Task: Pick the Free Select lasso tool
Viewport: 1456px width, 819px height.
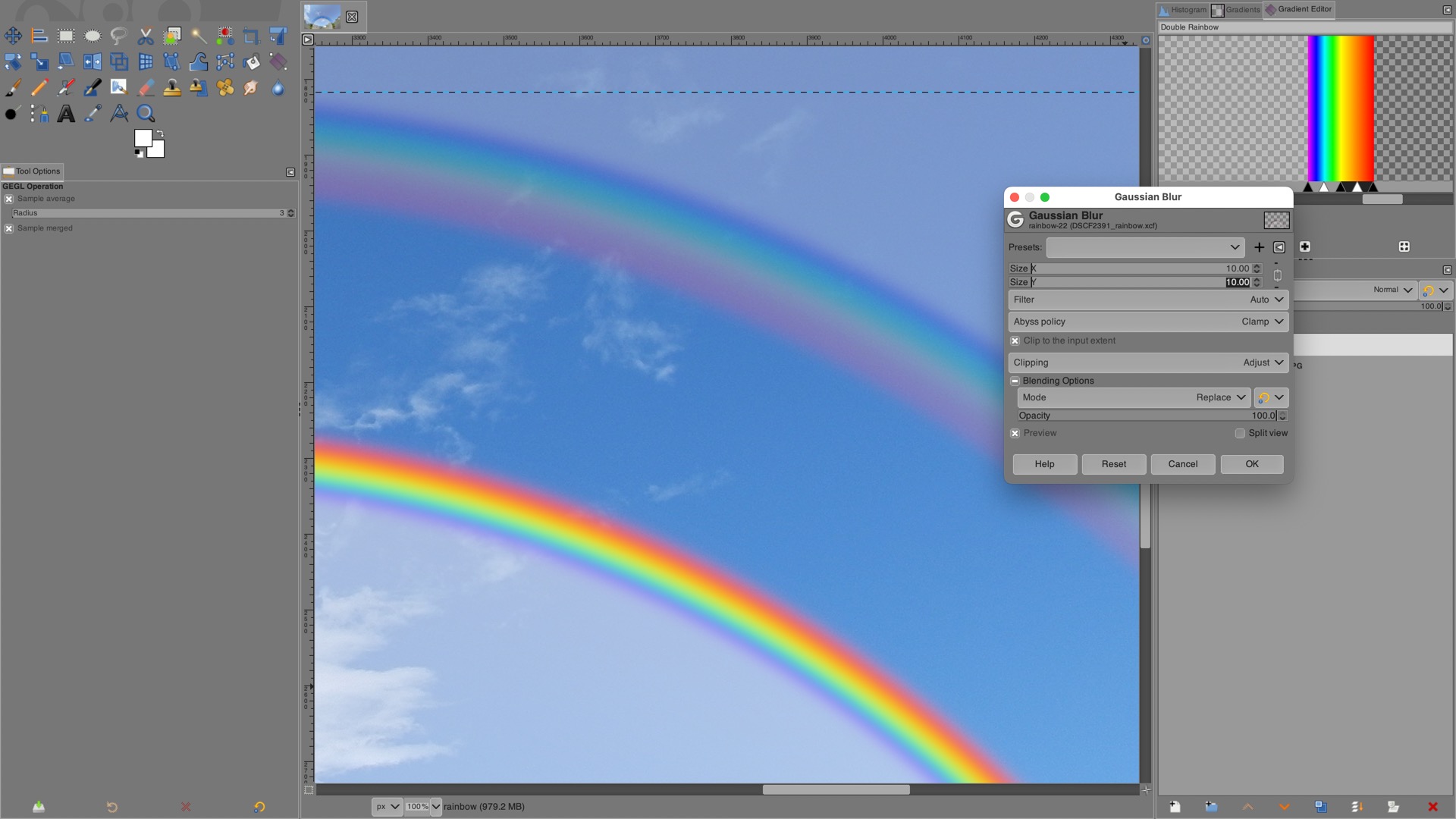Action: pos(119,36)
